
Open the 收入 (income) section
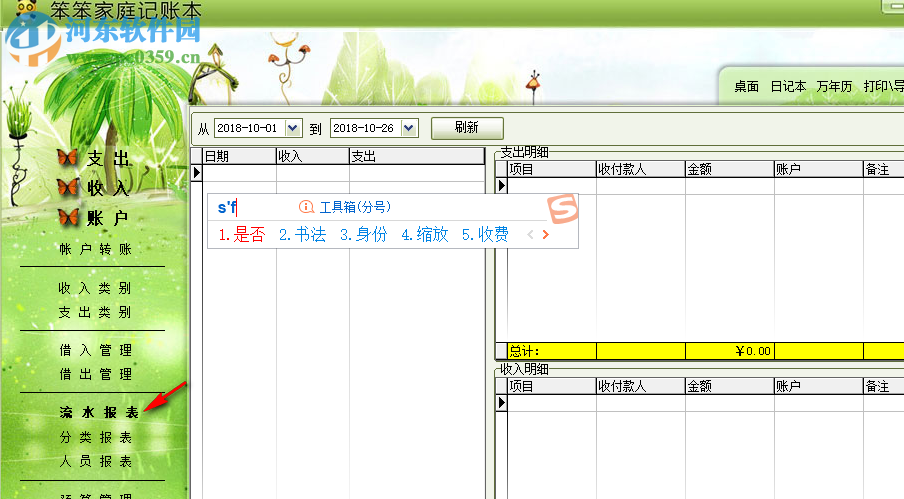pyautogui.click(x=108, y=188)
